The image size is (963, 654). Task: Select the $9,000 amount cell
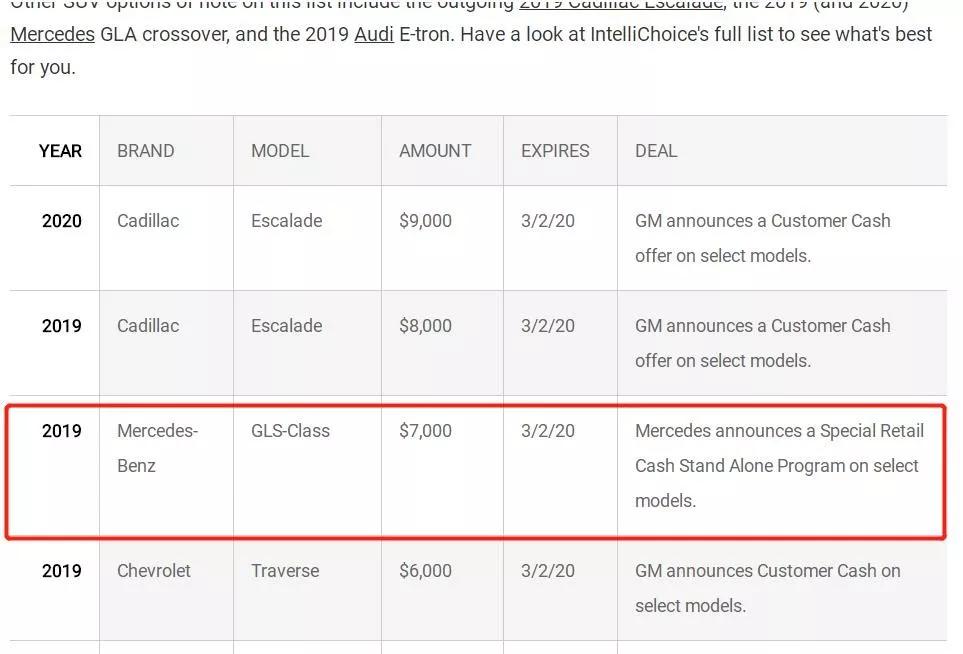[425, 221]
